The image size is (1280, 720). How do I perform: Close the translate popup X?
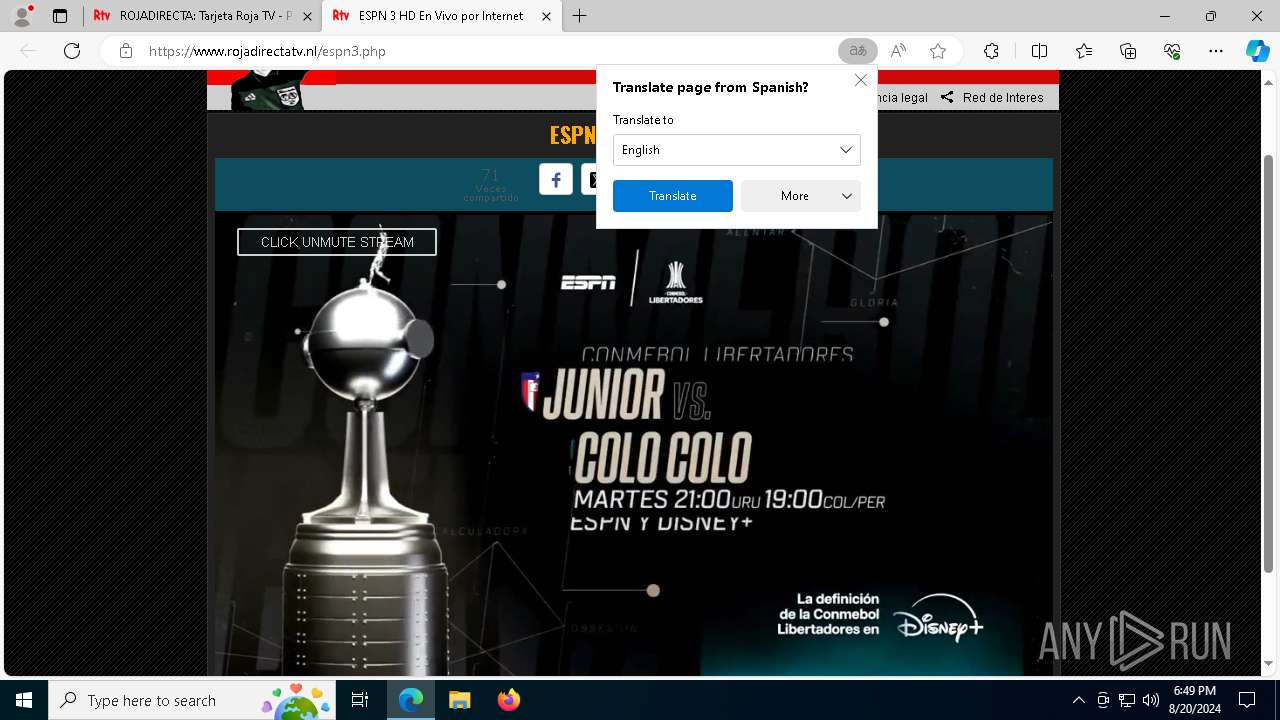point(860,80)
